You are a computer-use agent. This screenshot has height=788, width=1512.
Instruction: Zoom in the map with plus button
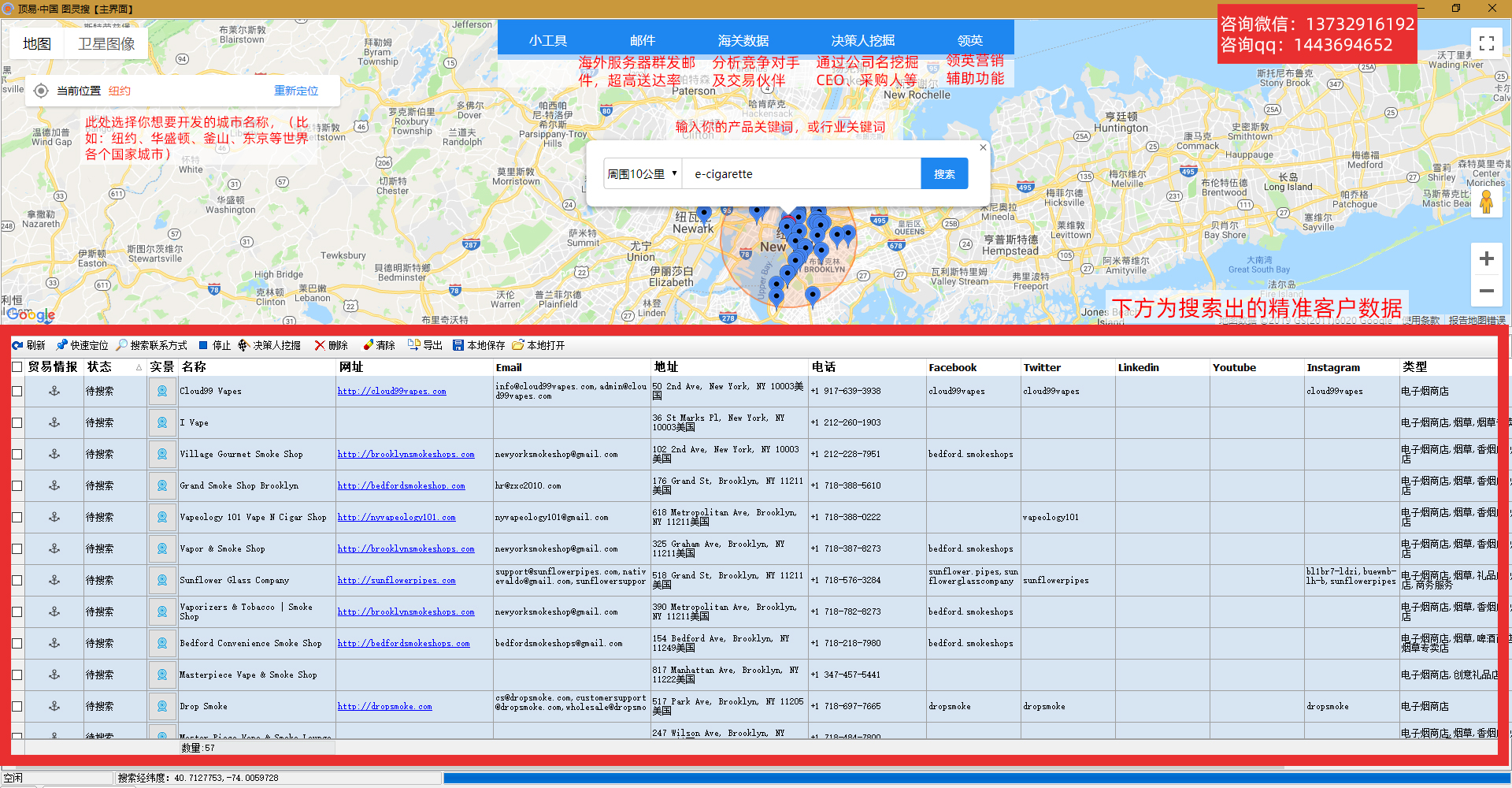[x=1487, y=258]
